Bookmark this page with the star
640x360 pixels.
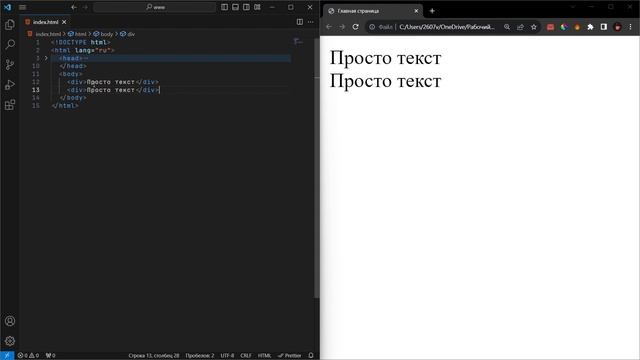(x=533, y=27)
